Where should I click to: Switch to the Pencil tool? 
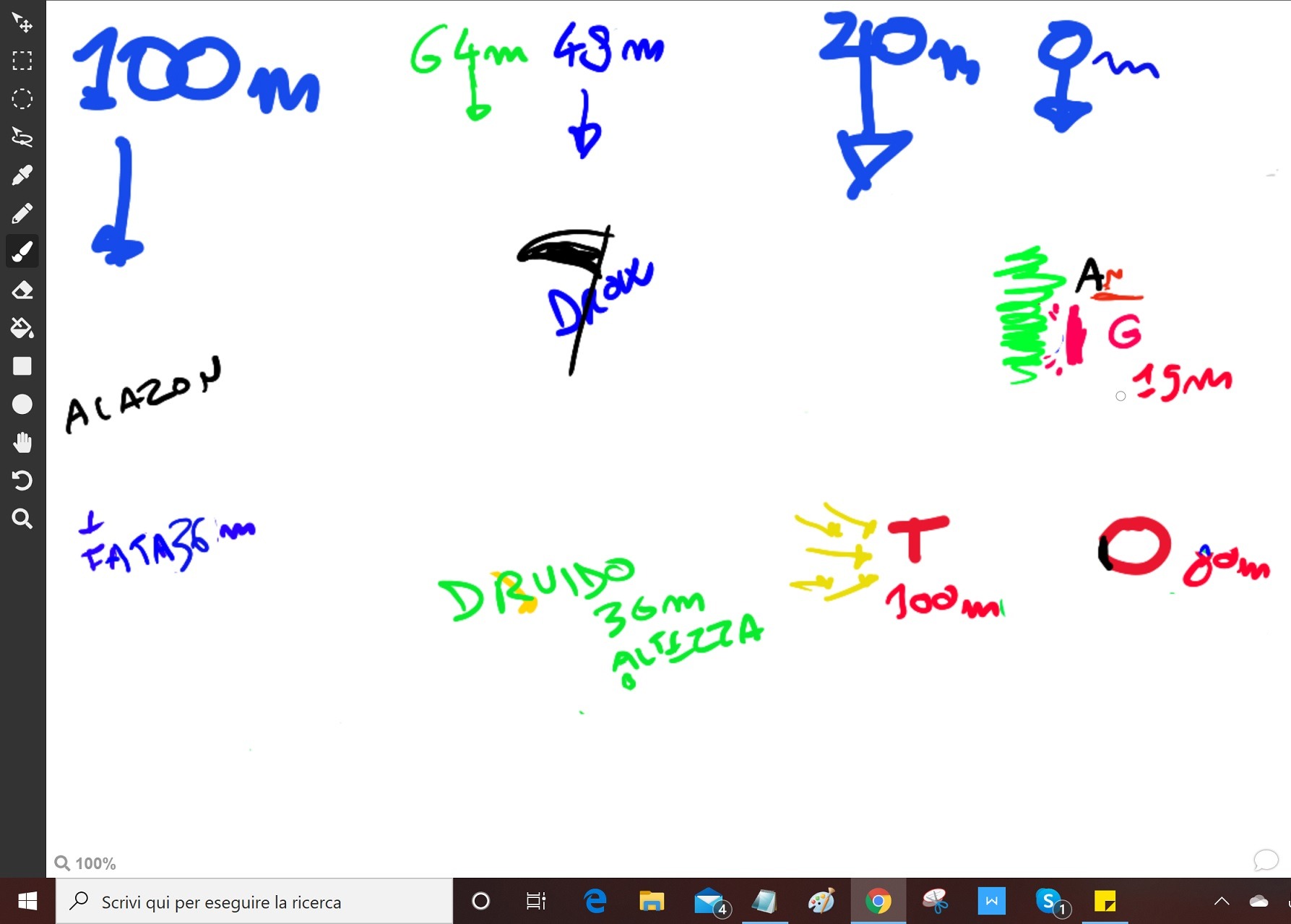[x=22, y=213]
